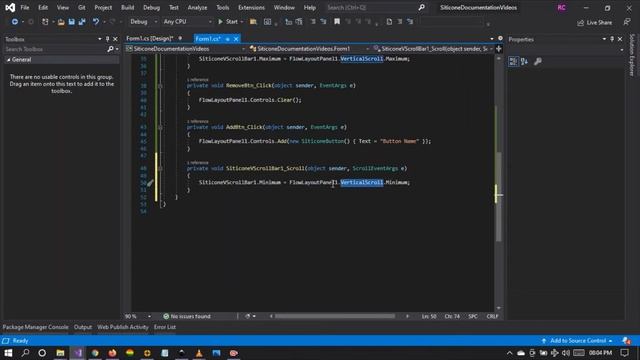Viewport: 640px width, 360px height.
Task: Open the Extensions menu
Action: click(251, 7)
